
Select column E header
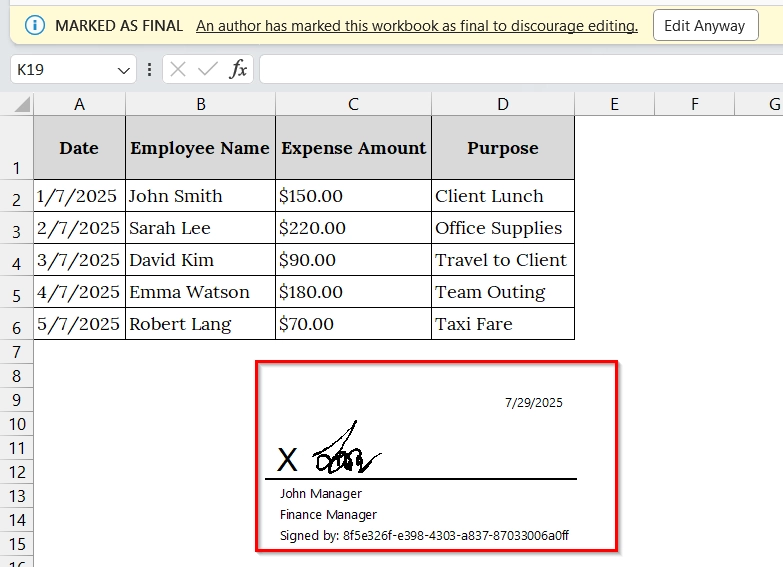(x=614, y=104)
